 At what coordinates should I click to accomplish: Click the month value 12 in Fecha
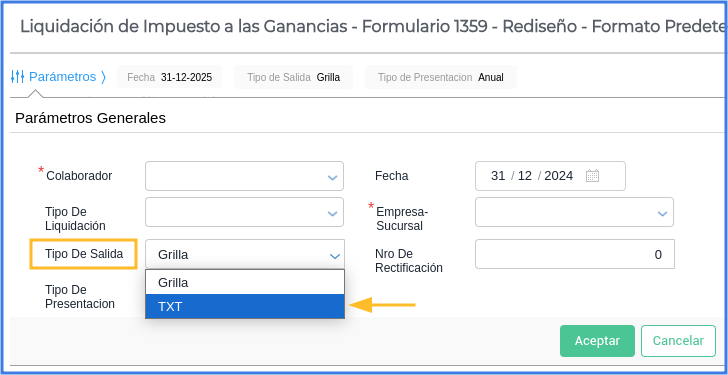click(525, 176)
